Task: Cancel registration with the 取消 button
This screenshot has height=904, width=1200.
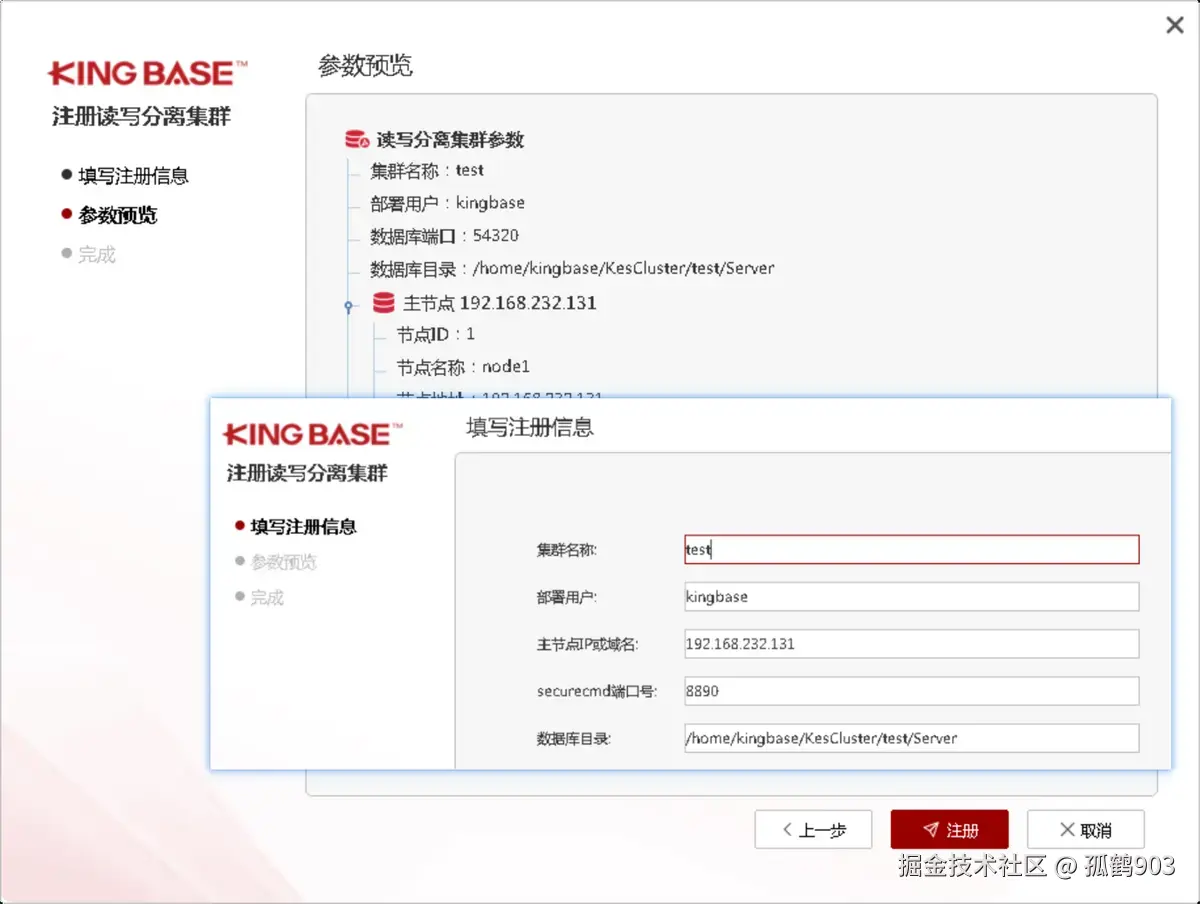Action: pyautogui.click(x=1085, y=830)
